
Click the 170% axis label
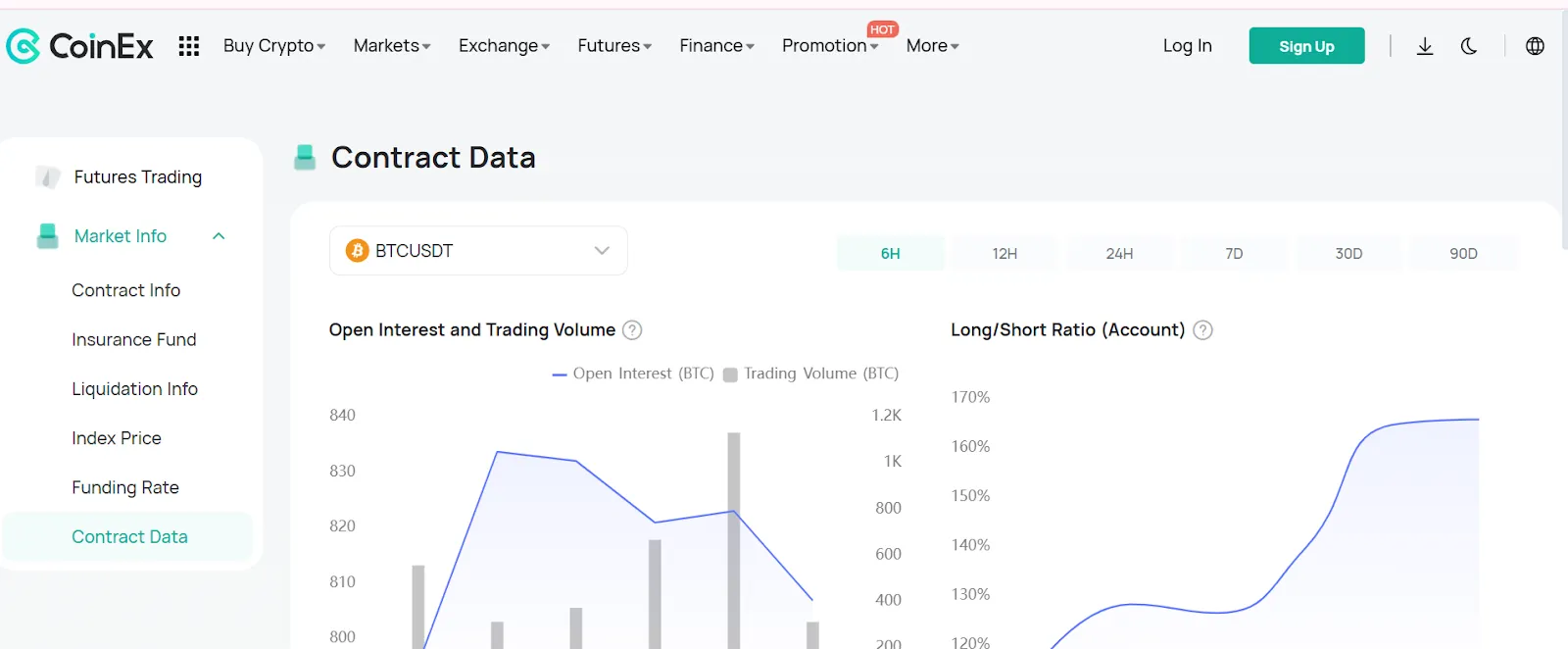pyautogui.click(x=970, y=397)
